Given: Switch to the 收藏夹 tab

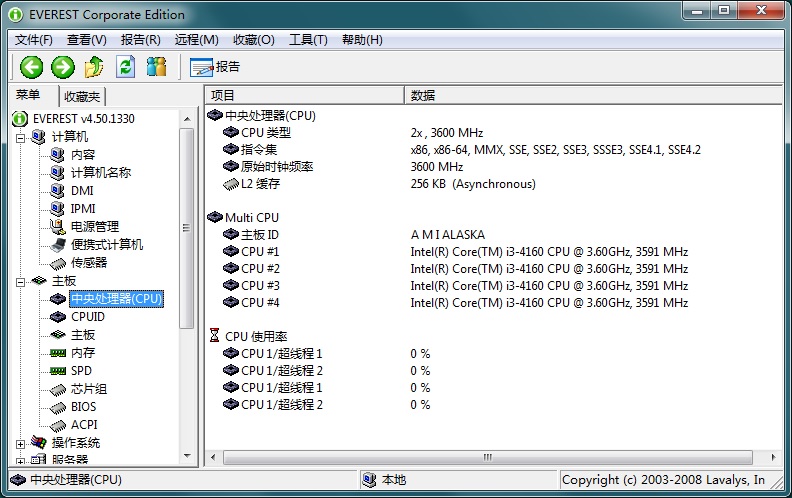Looking at the screenshot, I should point(82,96).
